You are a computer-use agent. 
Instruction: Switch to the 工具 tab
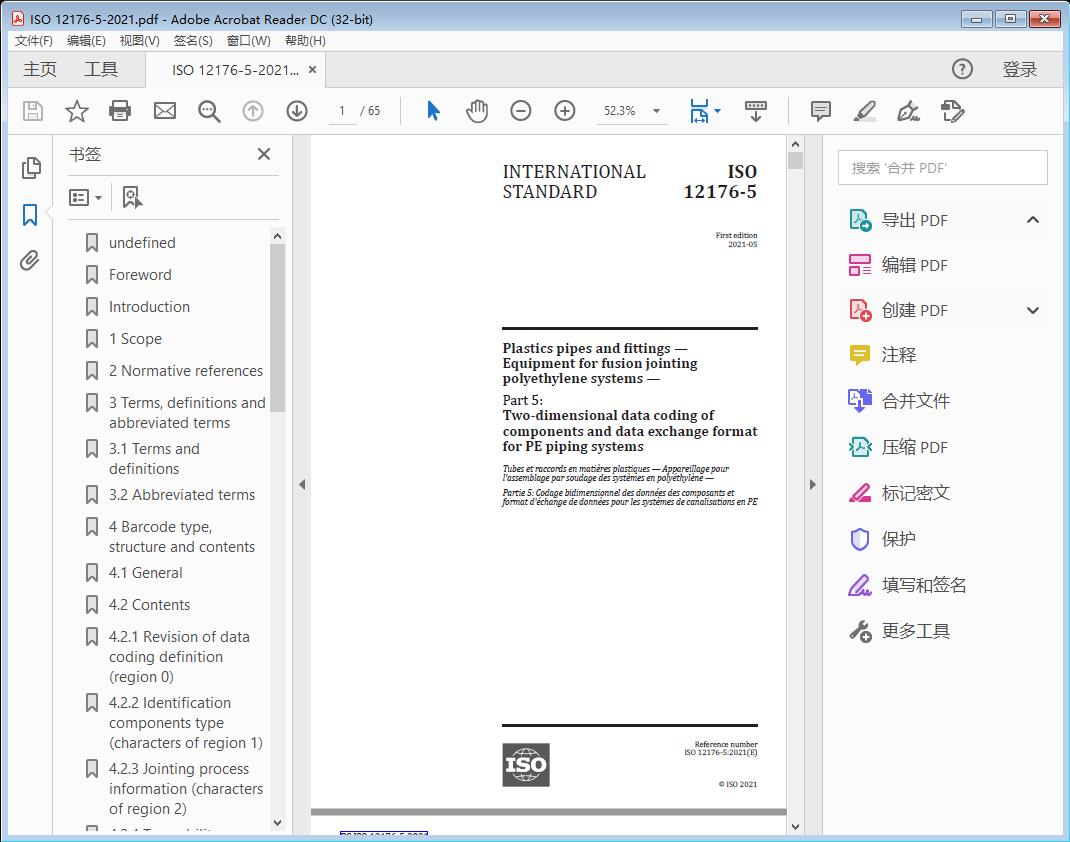click(101, 69)
